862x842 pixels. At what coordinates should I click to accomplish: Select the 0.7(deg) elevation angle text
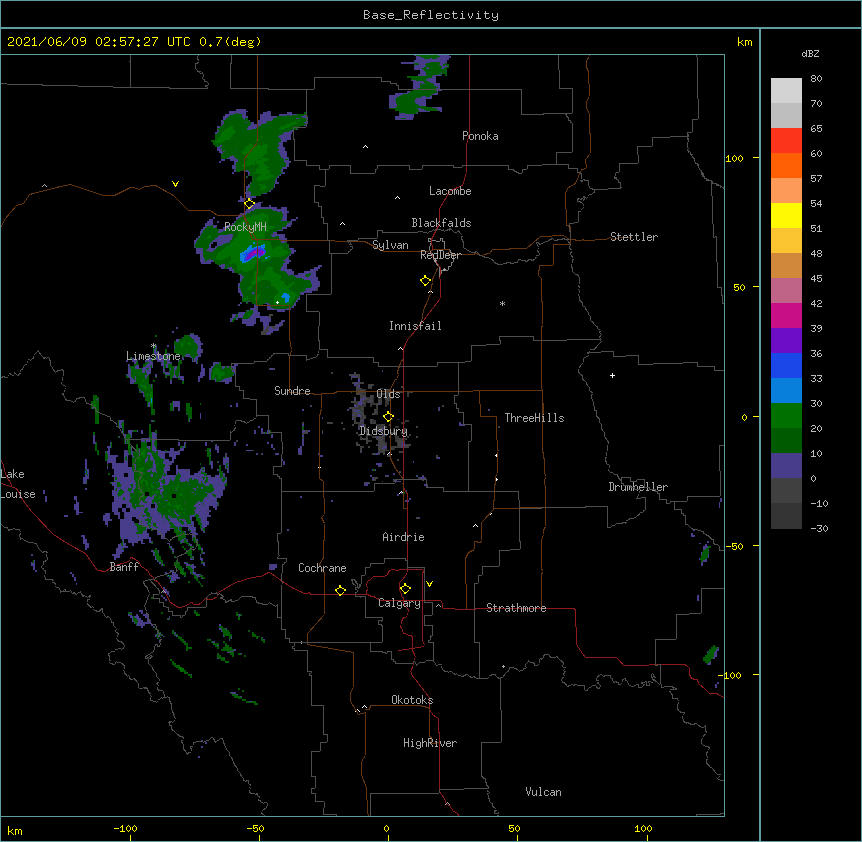point(230,42)
